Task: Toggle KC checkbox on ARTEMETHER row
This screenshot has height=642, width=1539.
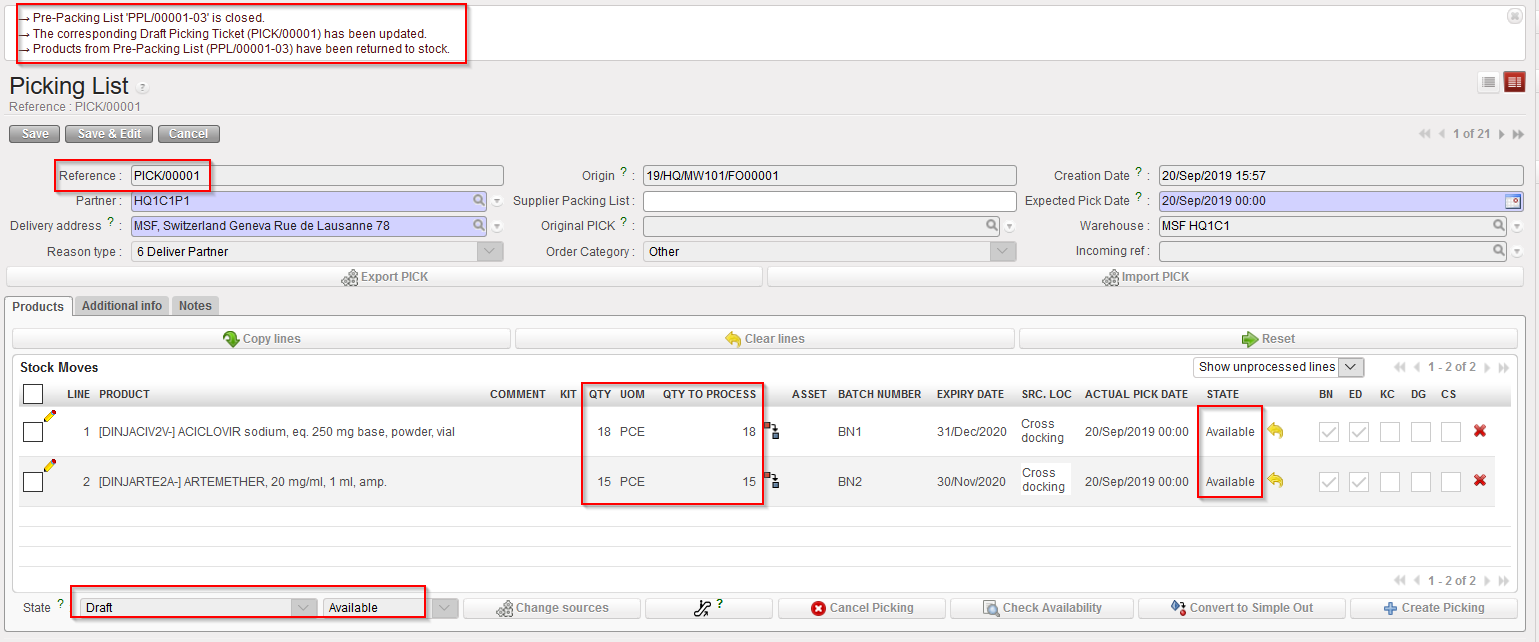Action: 1389,482
